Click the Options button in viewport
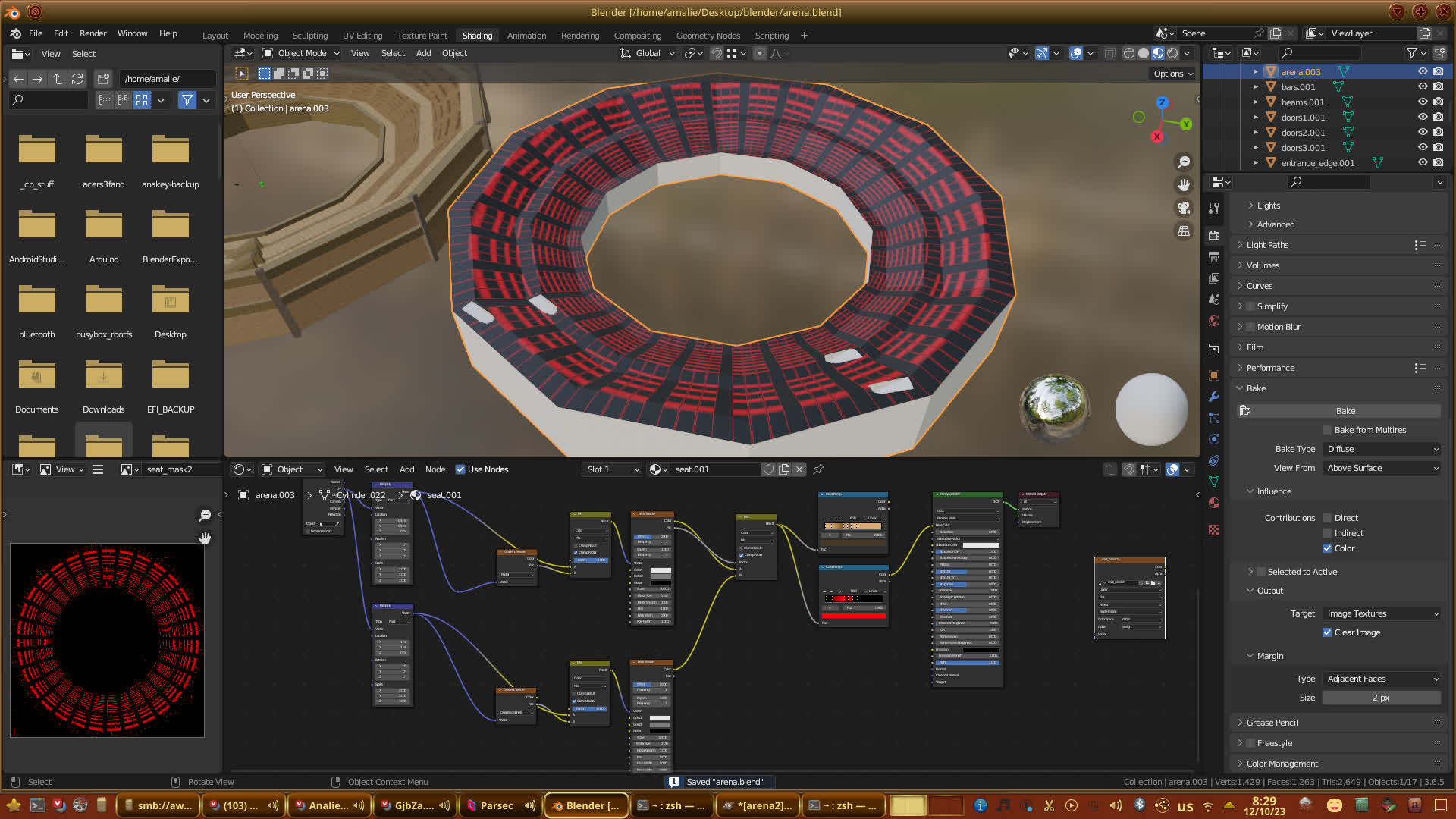The image size is (1456, 819). [1172, 74]
